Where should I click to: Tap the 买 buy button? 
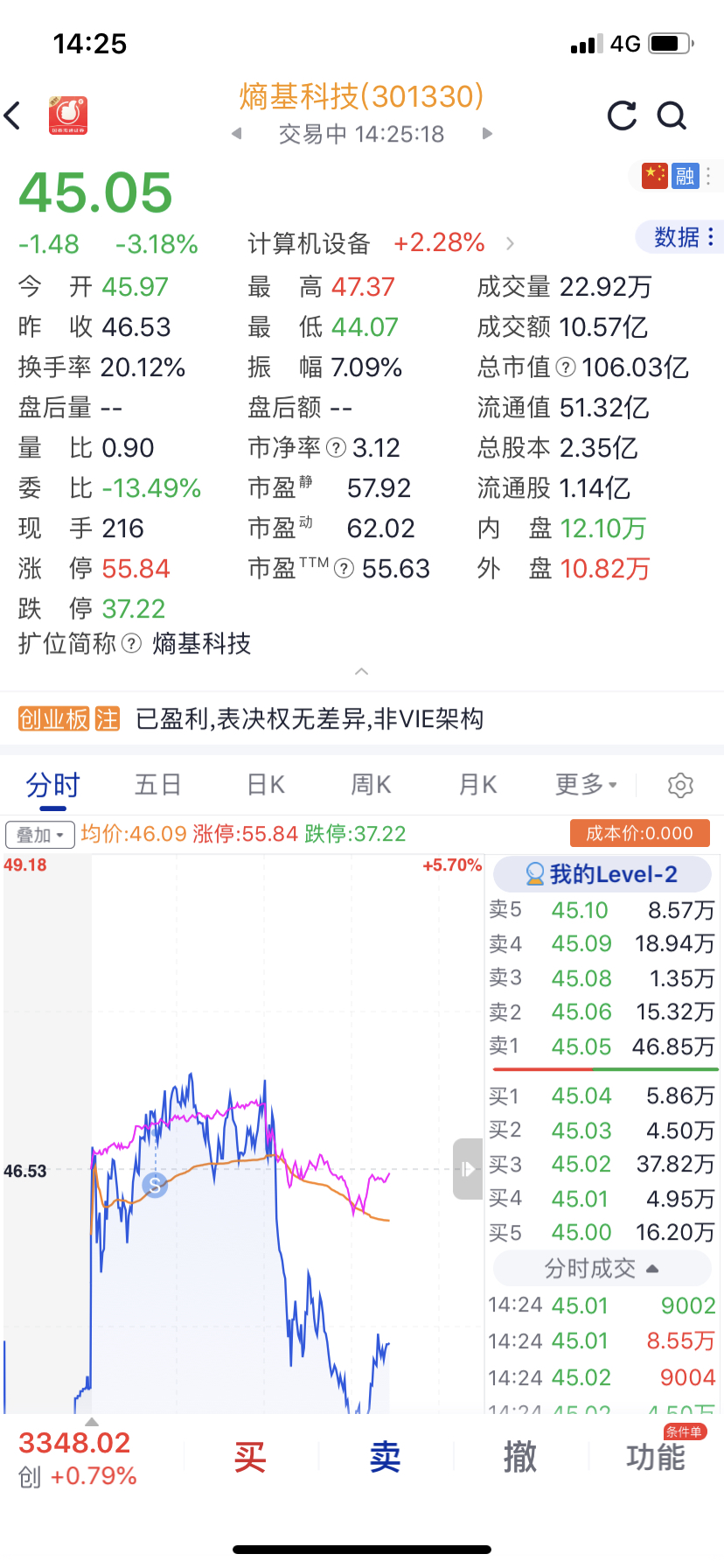250,1458
